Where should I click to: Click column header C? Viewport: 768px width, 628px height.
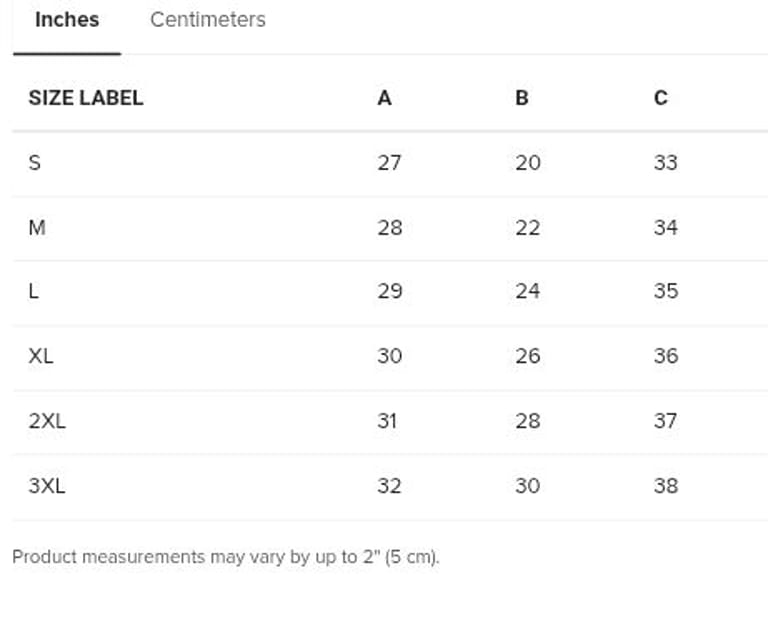pos(660,98)
